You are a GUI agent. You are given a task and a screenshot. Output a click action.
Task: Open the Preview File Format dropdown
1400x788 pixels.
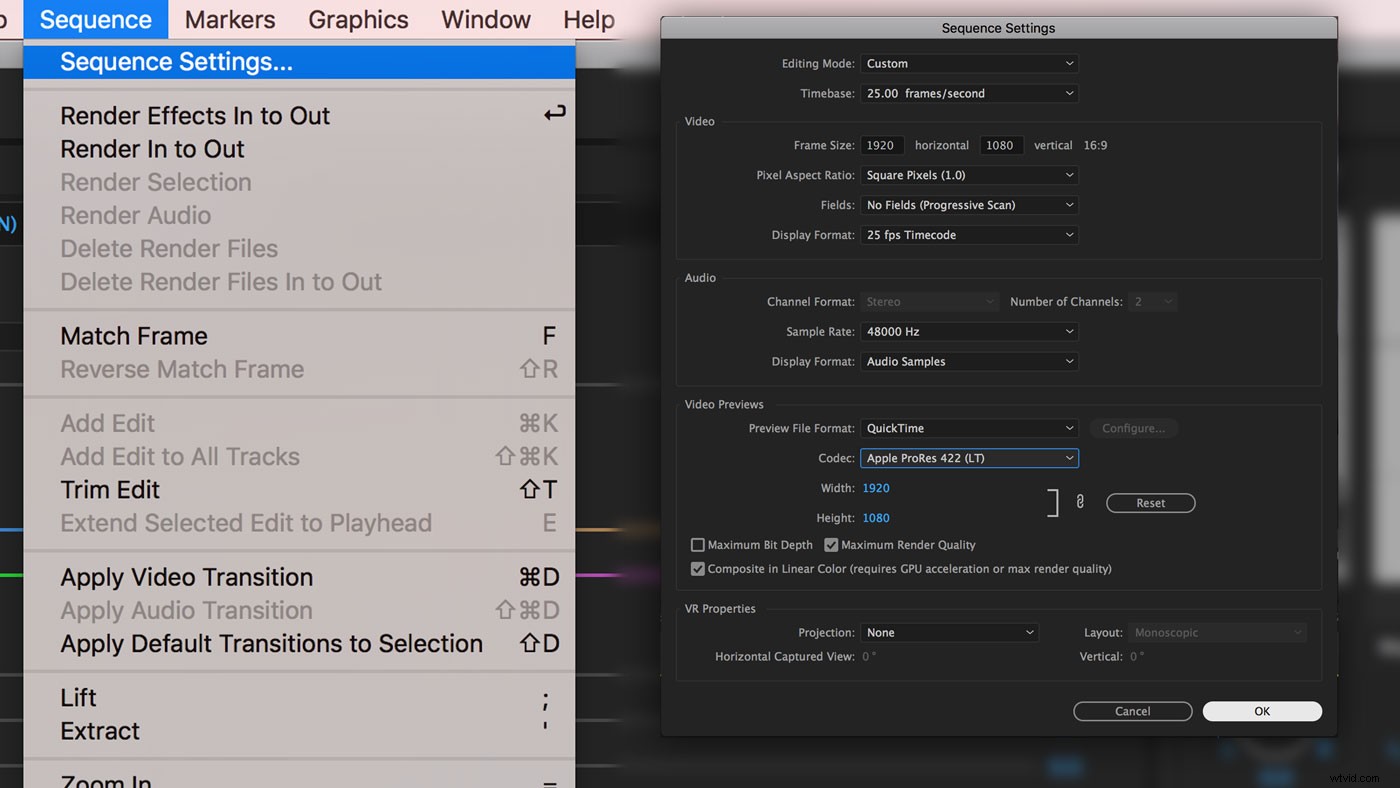point(969,427)
